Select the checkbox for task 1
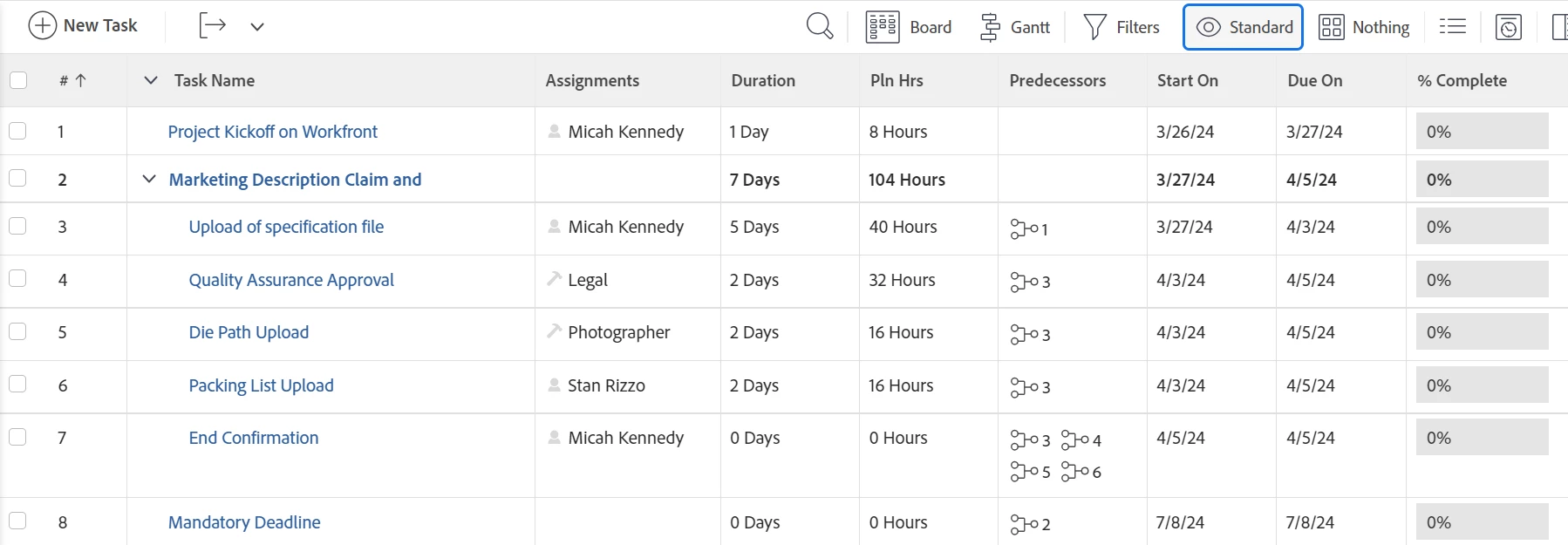1568x545 pixels. coord(17,131)
